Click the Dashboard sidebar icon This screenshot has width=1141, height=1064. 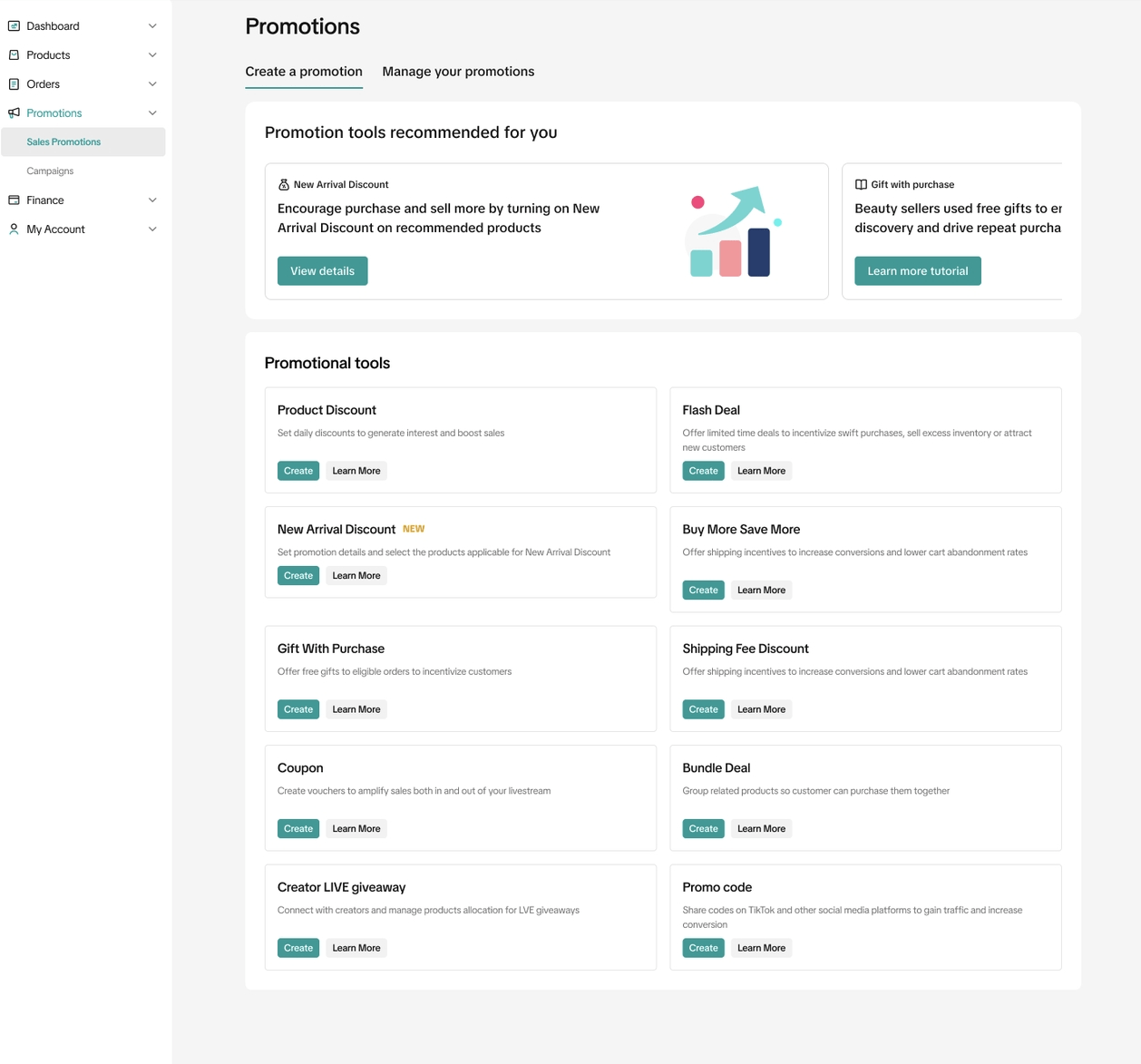pyautogui.click(x=14, y=26)
